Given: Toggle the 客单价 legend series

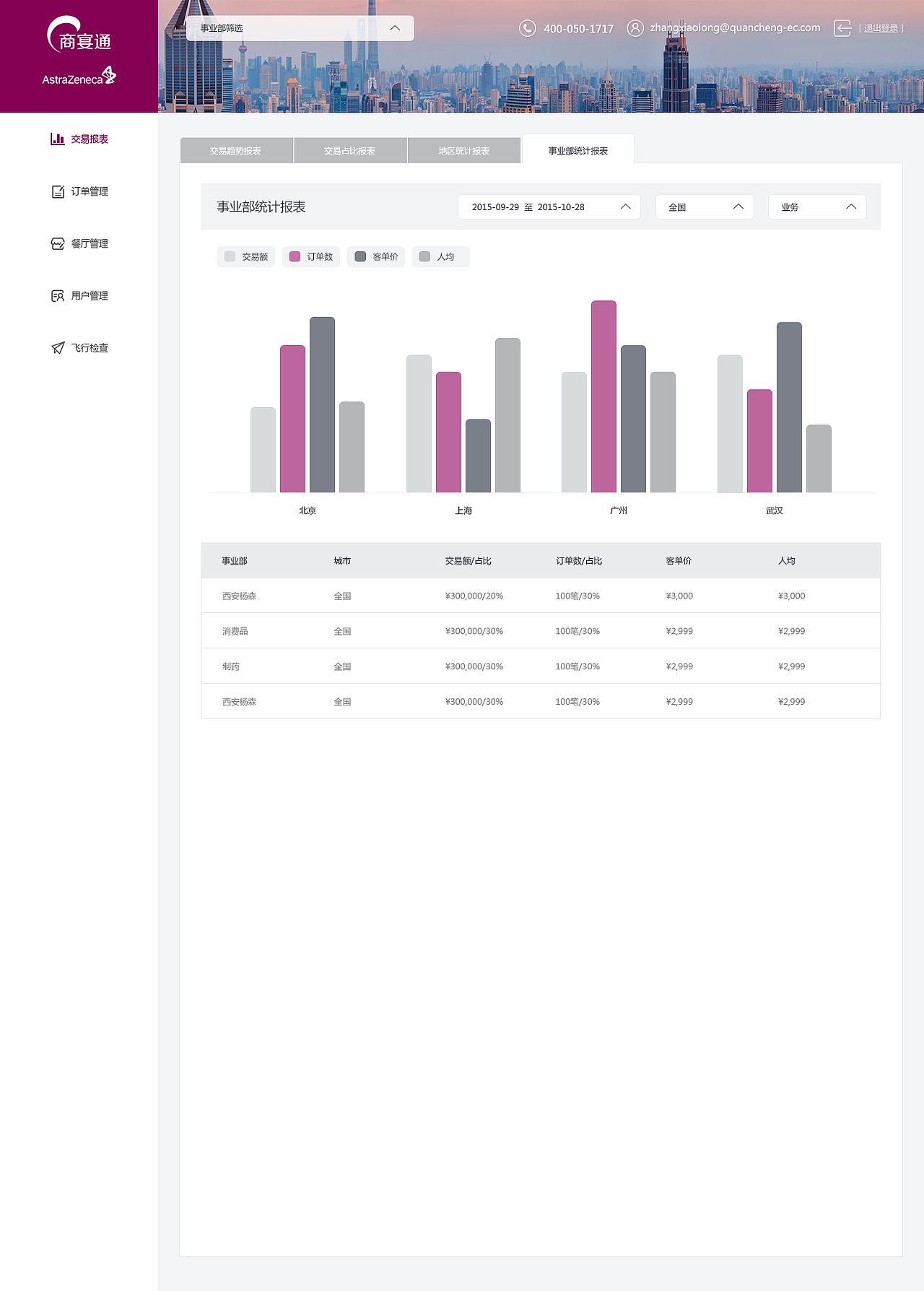Looking at the screenshot, I should point(376,256).
